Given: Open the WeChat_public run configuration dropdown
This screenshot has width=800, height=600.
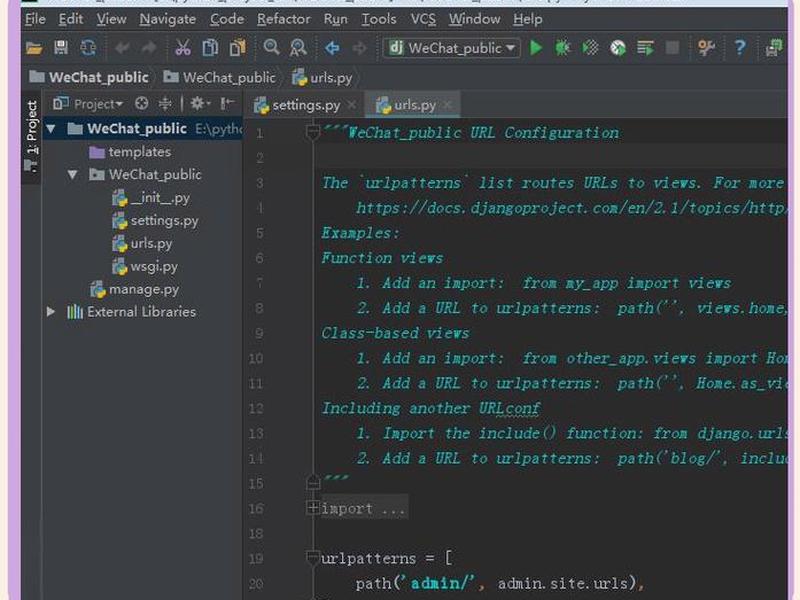Looking at the screenshot, I should click(x=453, y=48).
